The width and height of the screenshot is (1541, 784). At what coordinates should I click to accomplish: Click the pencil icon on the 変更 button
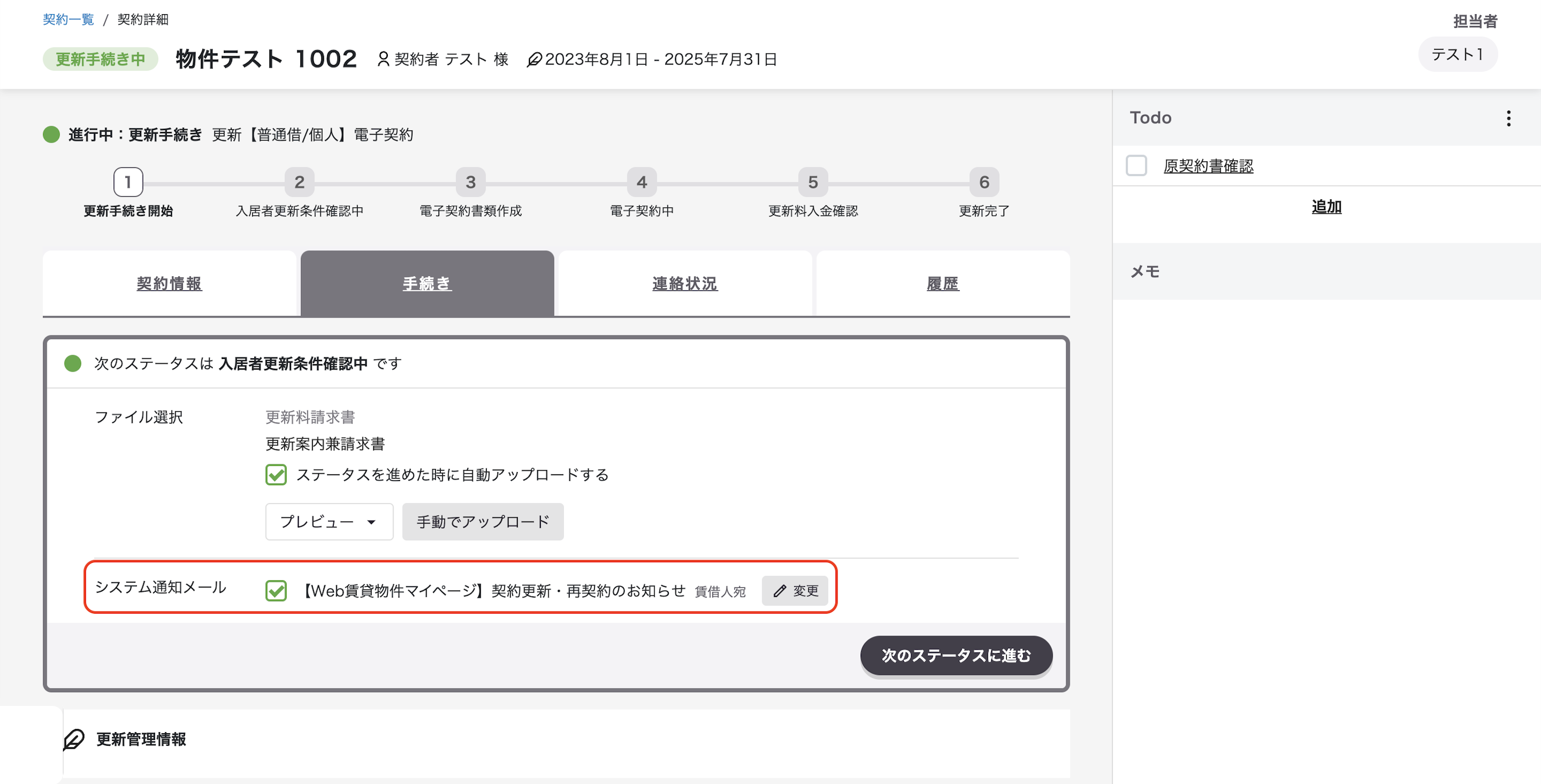point(779,591)
